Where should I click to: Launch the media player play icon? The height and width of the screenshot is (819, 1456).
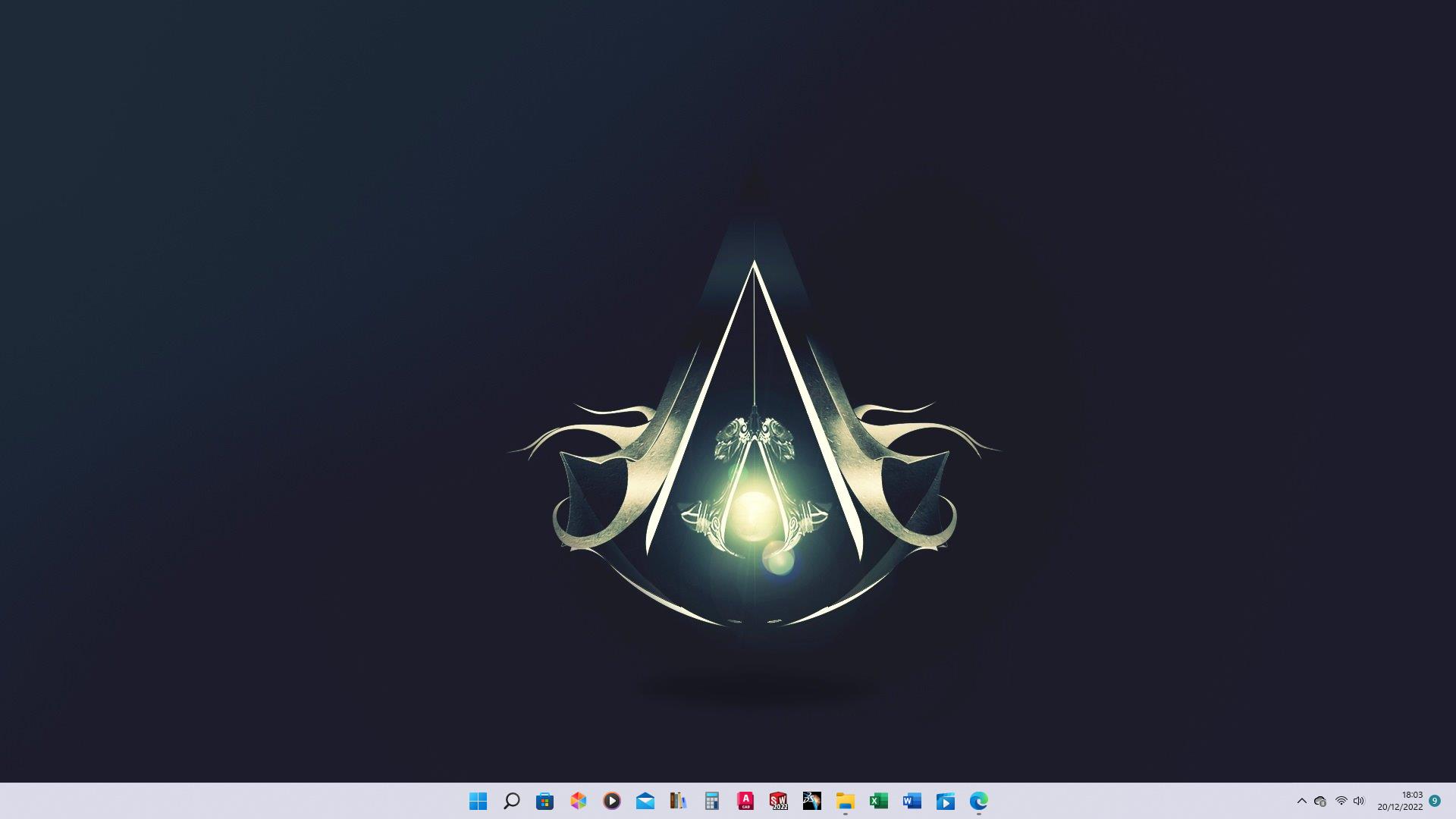click(612, 801)
